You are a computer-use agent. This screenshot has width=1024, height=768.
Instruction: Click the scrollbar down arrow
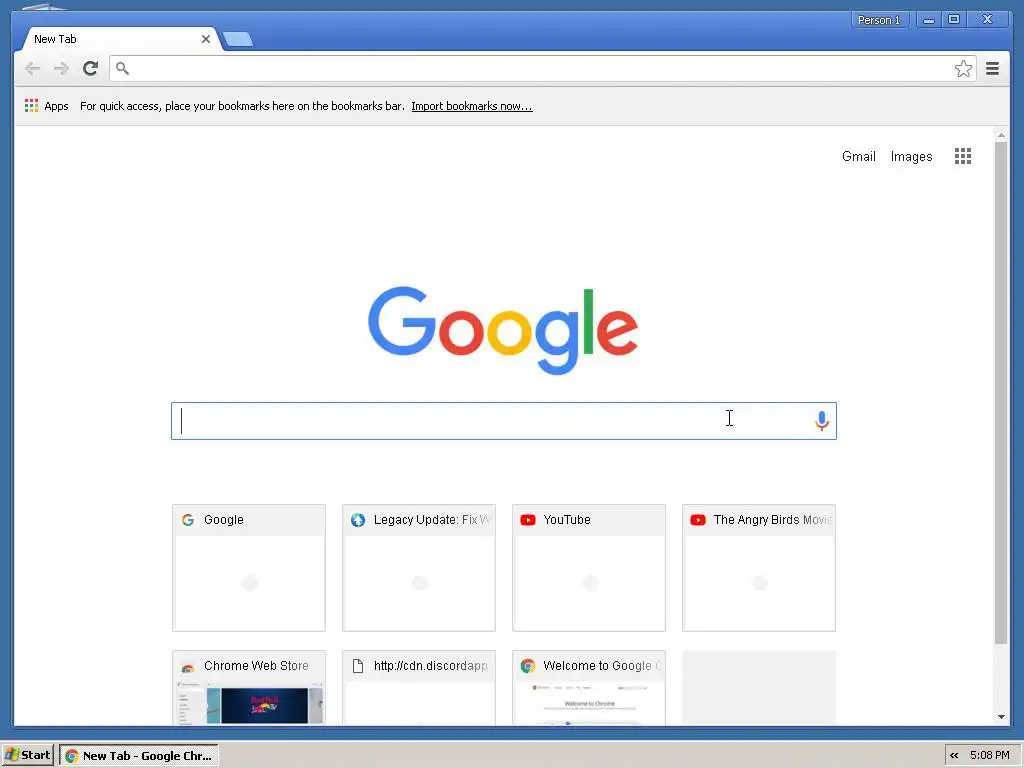click(1001, 717)
